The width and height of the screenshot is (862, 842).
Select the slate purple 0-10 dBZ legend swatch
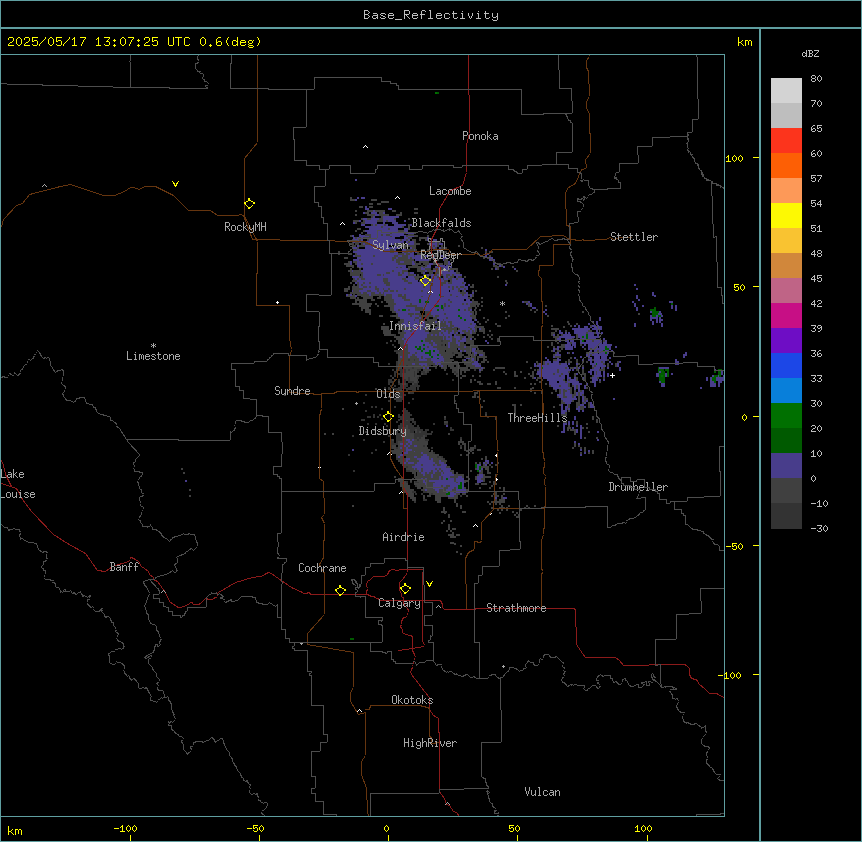pos(786,466)
